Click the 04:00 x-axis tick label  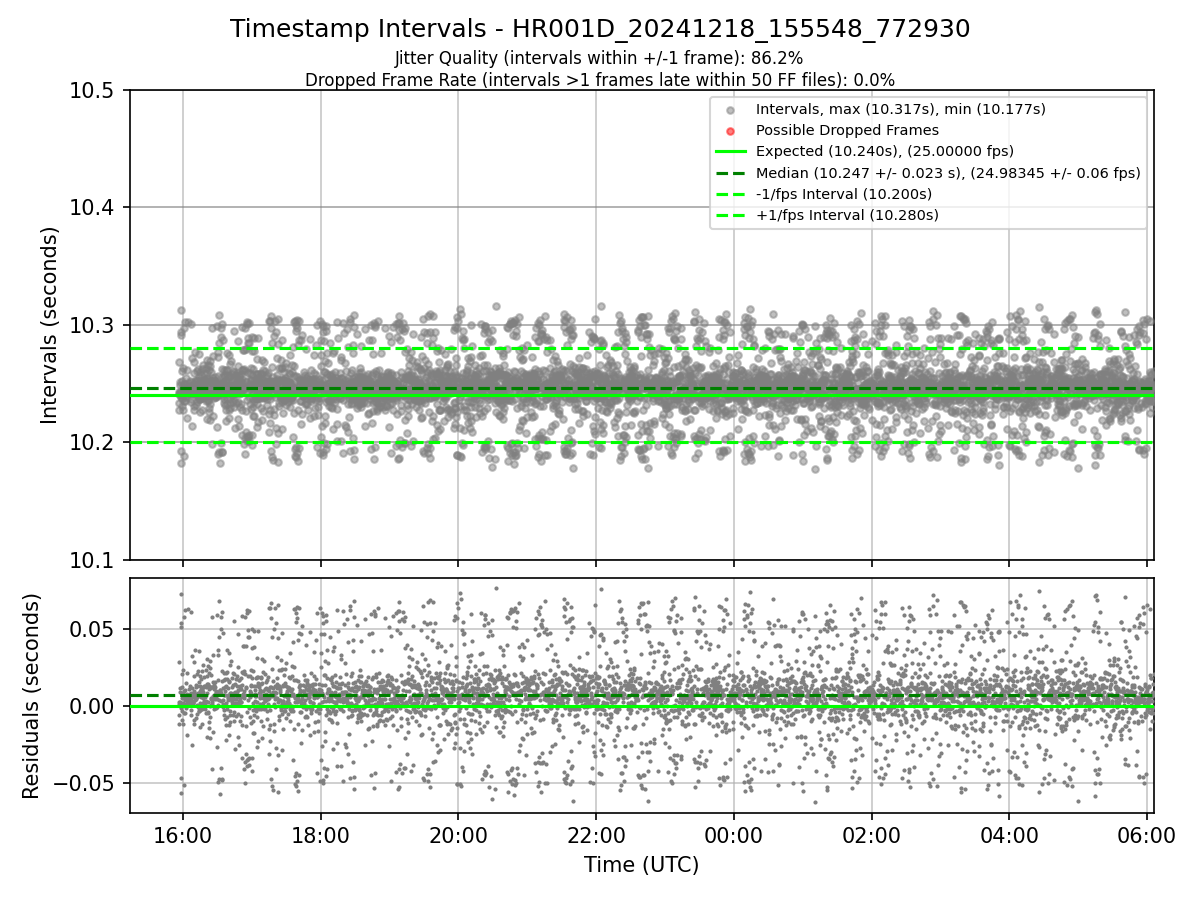click(x=1009, y=834)
